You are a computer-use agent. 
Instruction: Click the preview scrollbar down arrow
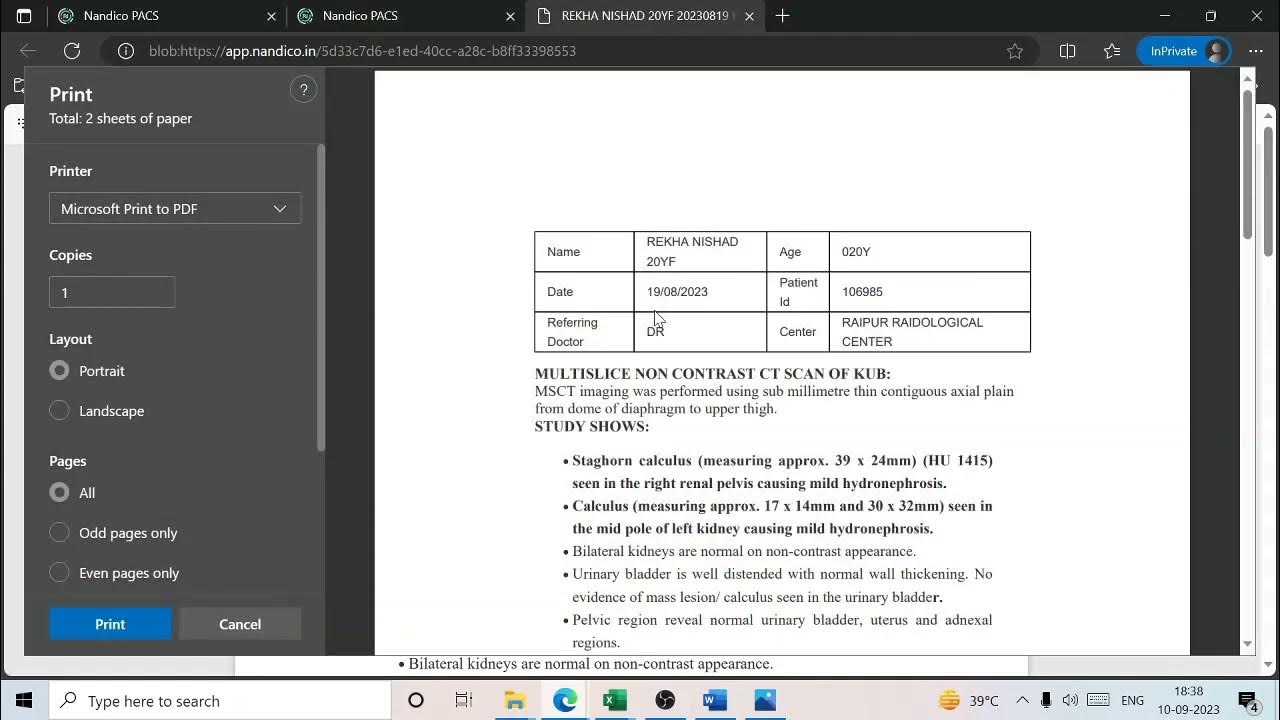tap(1248, 645)
